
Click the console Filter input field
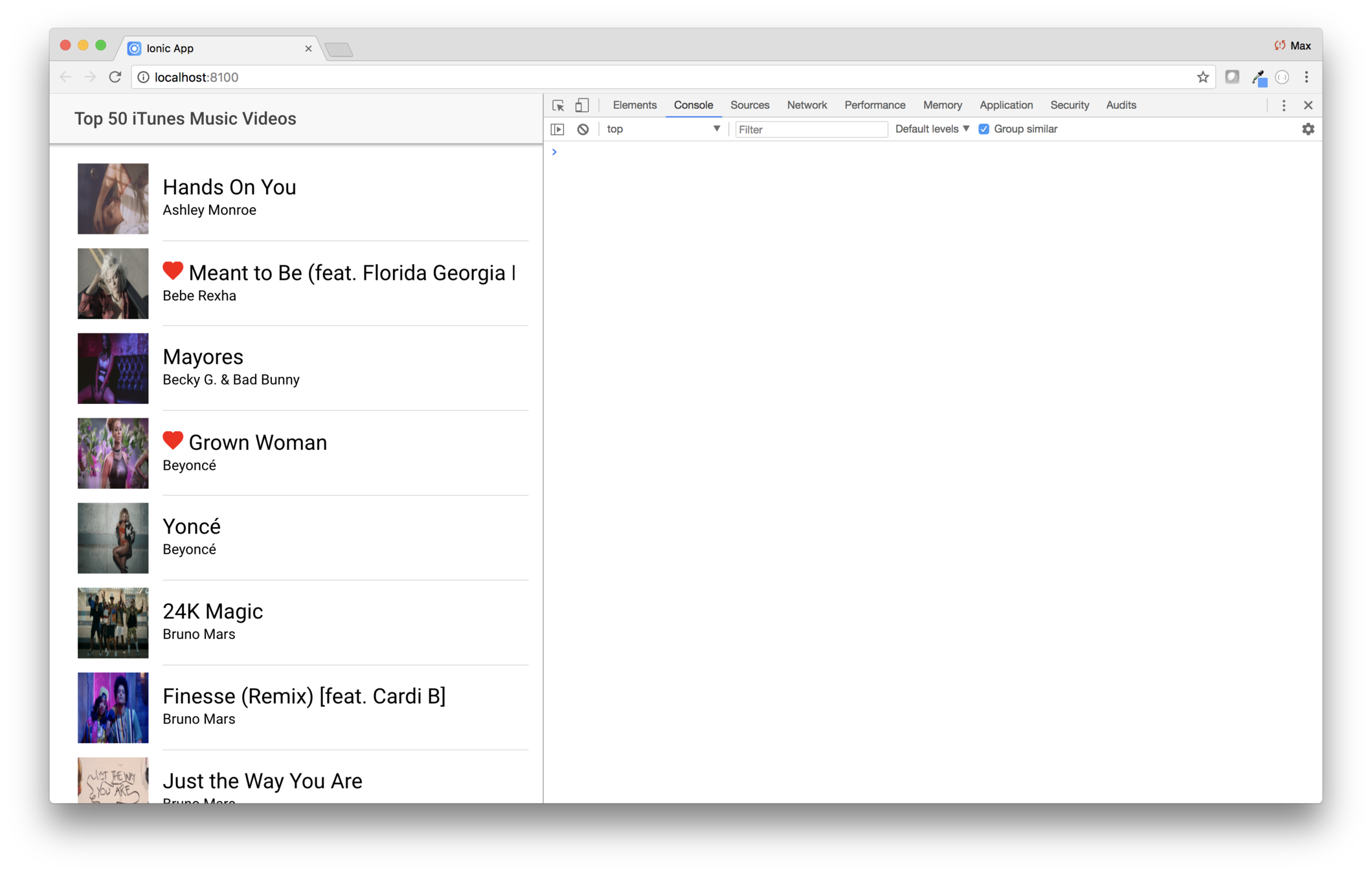pyautogui.click(x=811, y=129)
